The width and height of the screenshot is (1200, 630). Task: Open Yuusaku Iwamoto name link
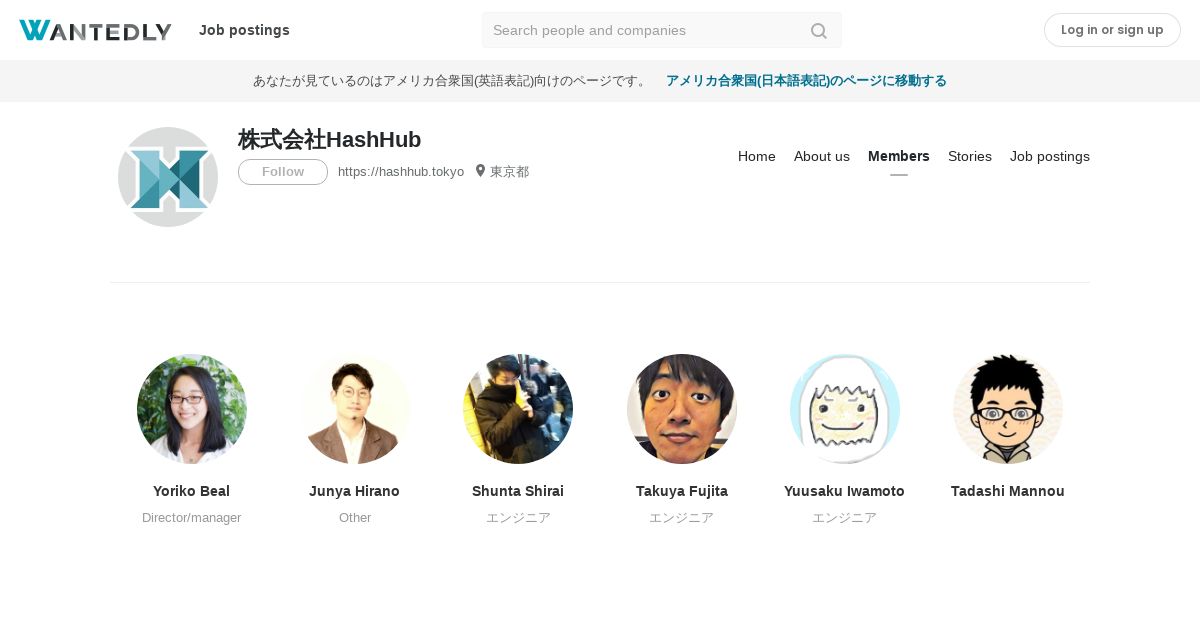(845, 491)
